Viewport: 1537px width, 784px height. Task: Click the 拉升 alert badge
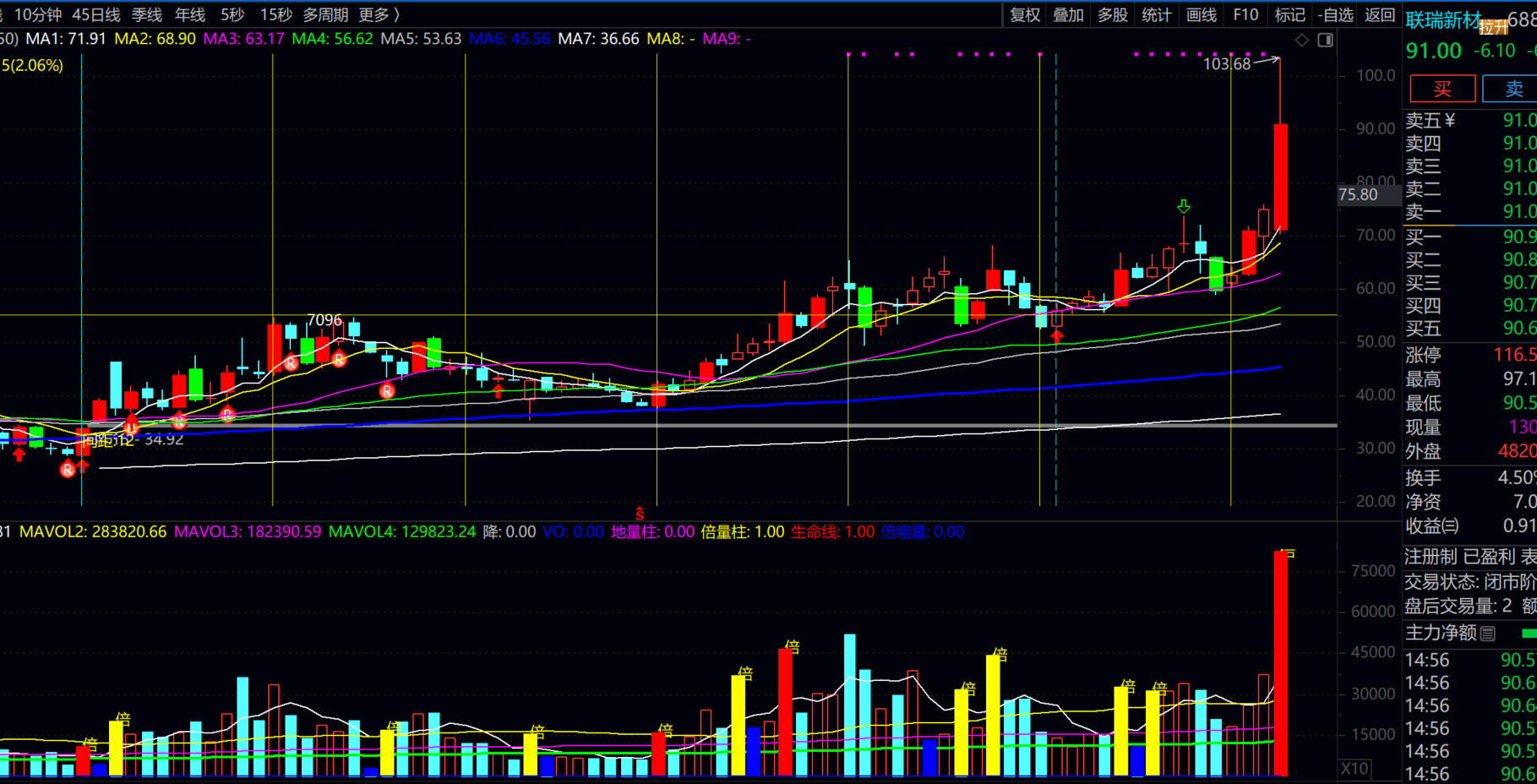click(1493, 28)
